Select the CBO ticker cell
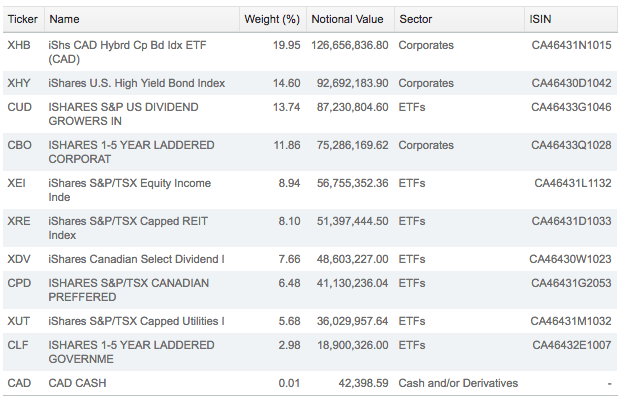 click(19, 145)
